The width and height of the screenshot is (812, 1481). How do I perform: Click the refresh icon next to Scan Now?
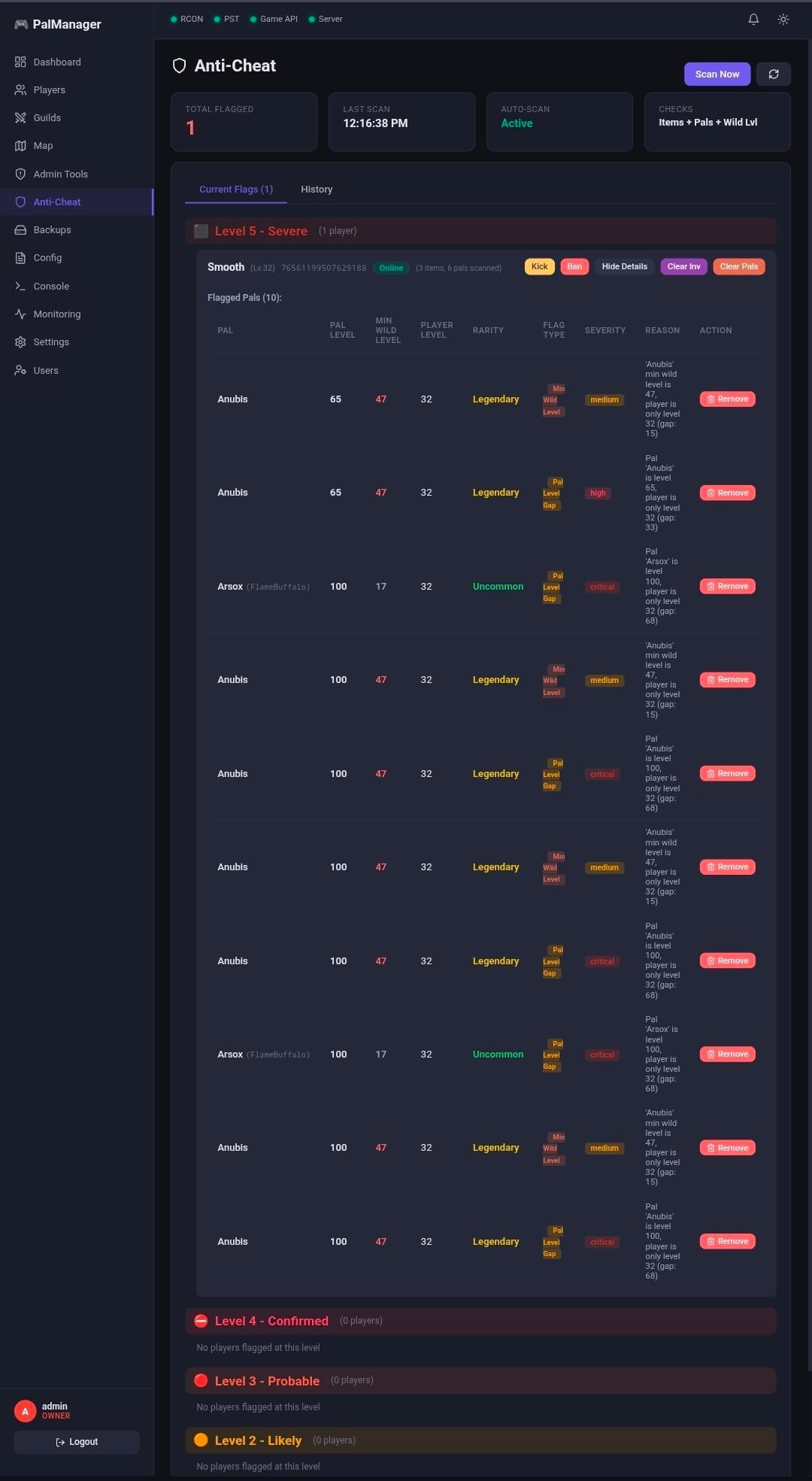click(x=773, y=74)
